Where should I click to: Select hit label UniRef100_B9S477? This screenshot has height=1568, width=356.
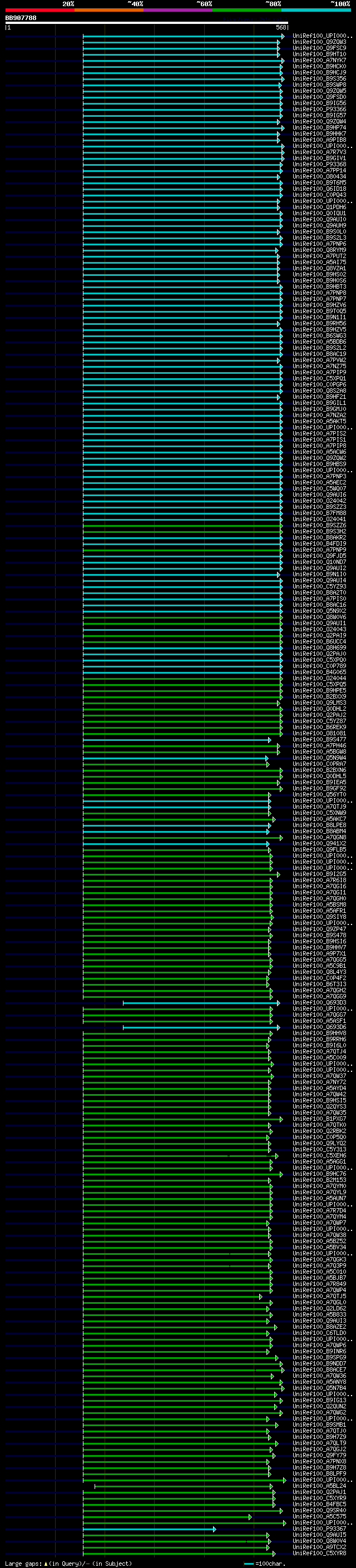pyautogui.click(x=319, y=740)
